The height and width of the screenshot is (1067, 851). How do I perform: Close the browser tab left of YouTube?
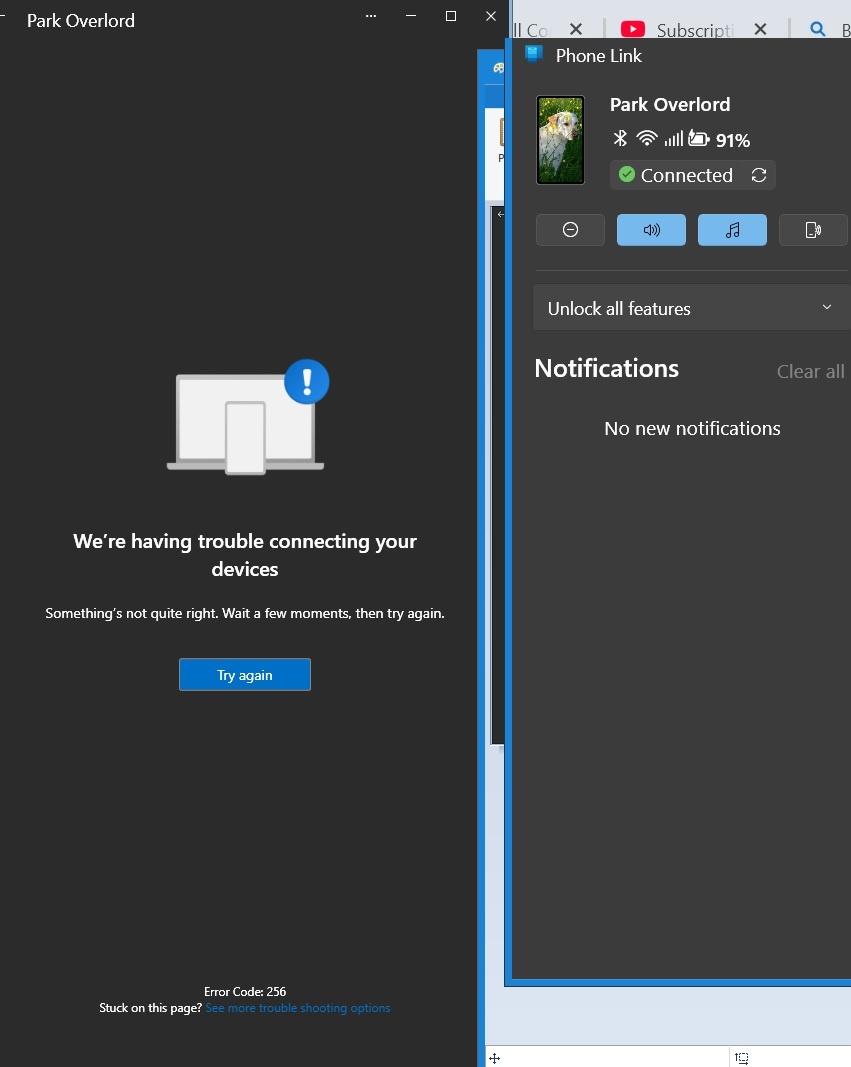pos(575,29)
